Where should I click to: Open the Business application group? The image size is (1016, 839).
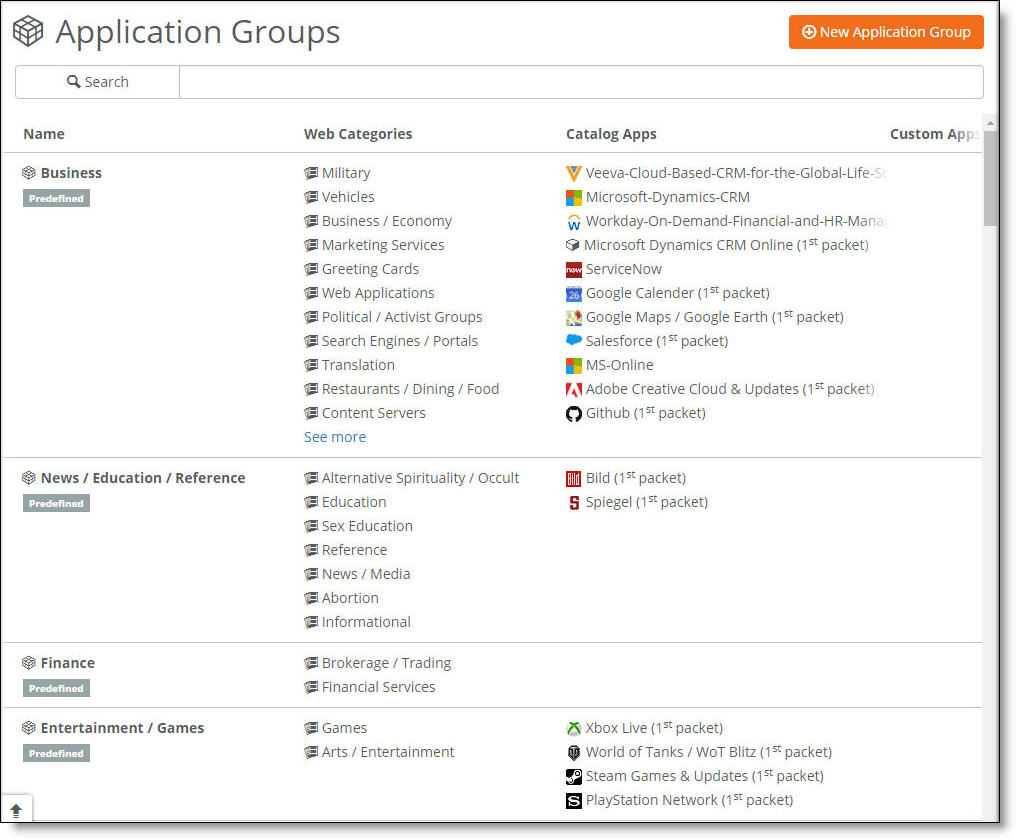(71, 173)
